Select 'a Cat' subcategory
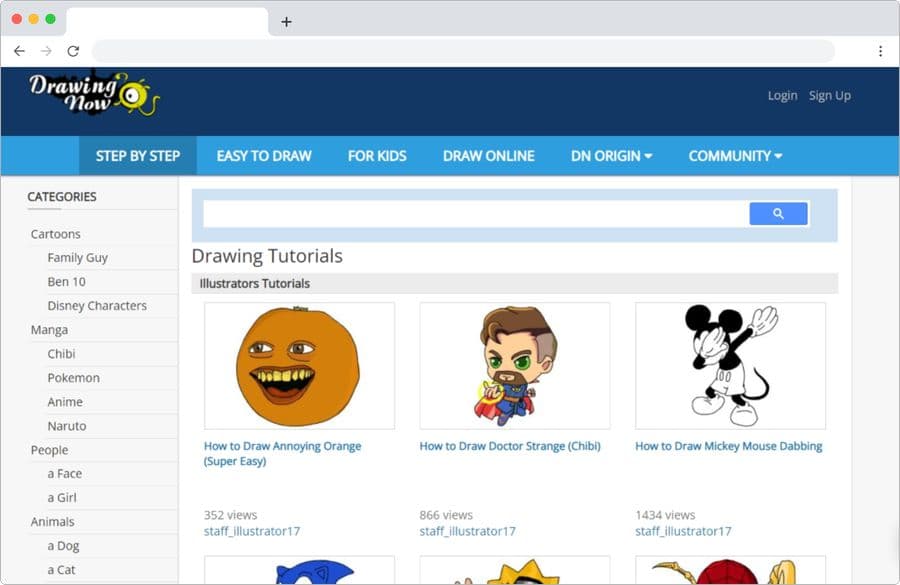The image size is (900, 585). pos(61,571)
